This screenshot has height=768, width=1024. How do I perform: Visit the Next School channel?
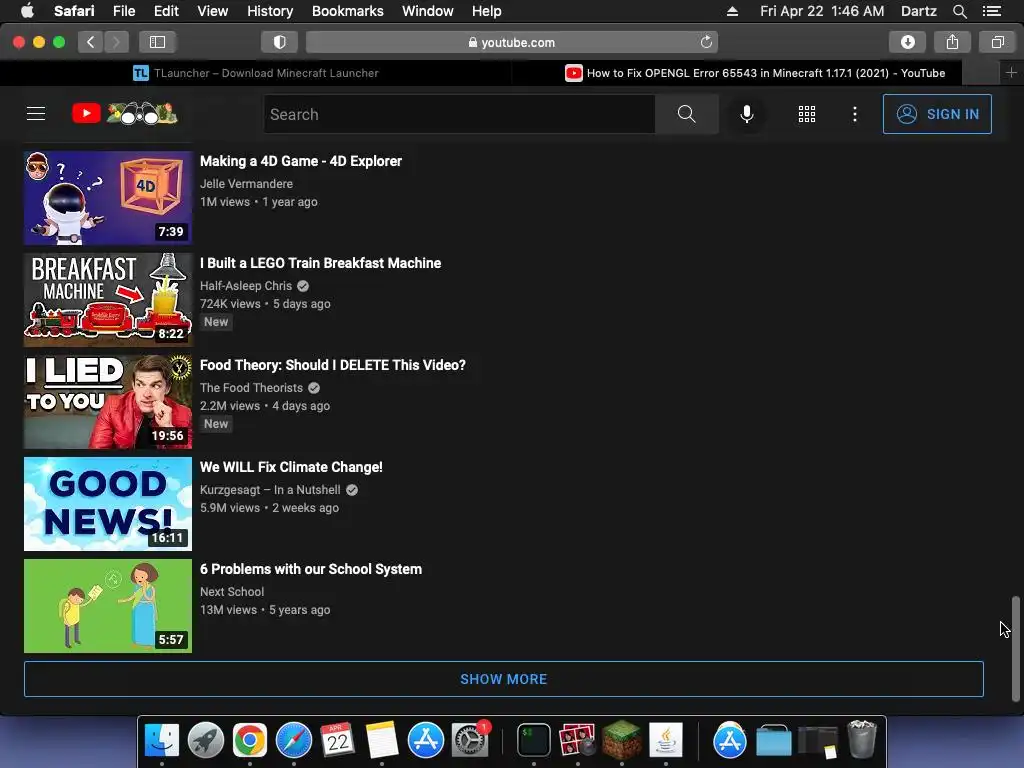[232, 592]
